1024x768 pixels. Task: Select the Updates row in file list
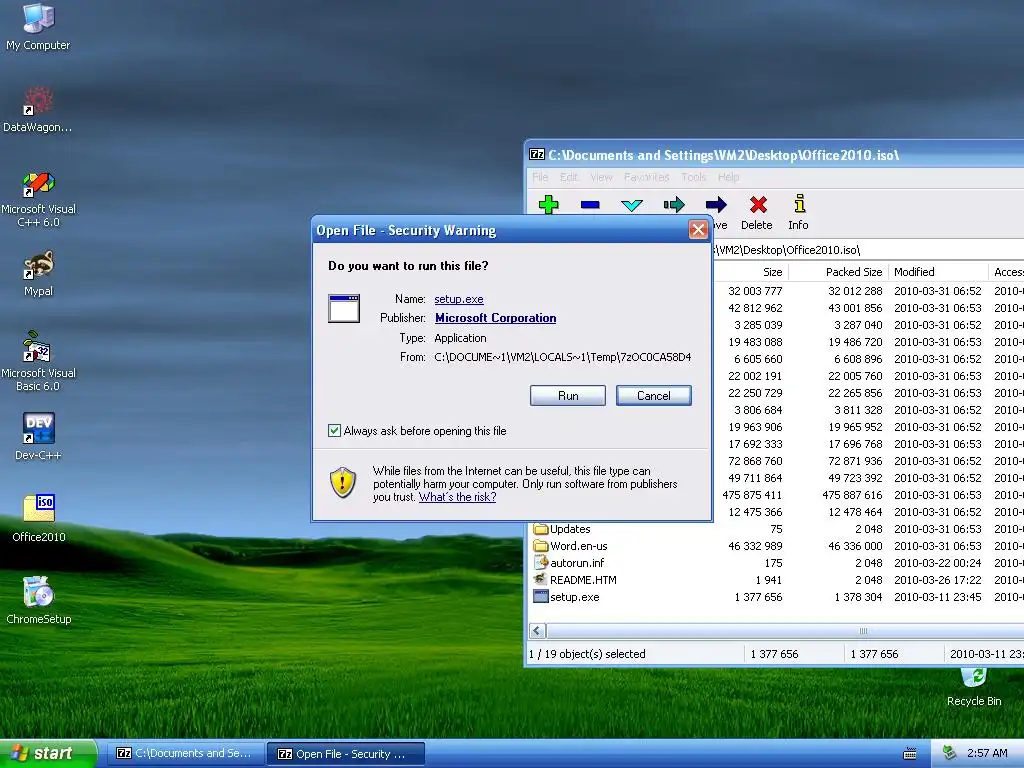click(777, 529)
